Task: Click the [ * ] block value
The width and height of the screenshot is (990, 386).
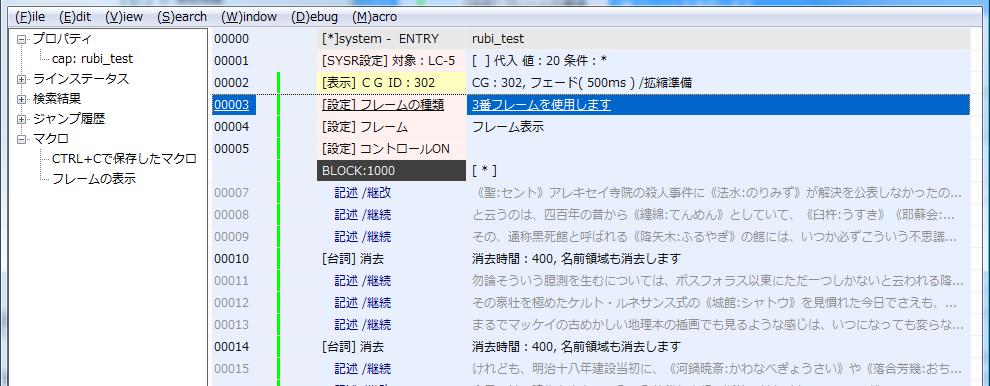Action: tap(484, 171)
